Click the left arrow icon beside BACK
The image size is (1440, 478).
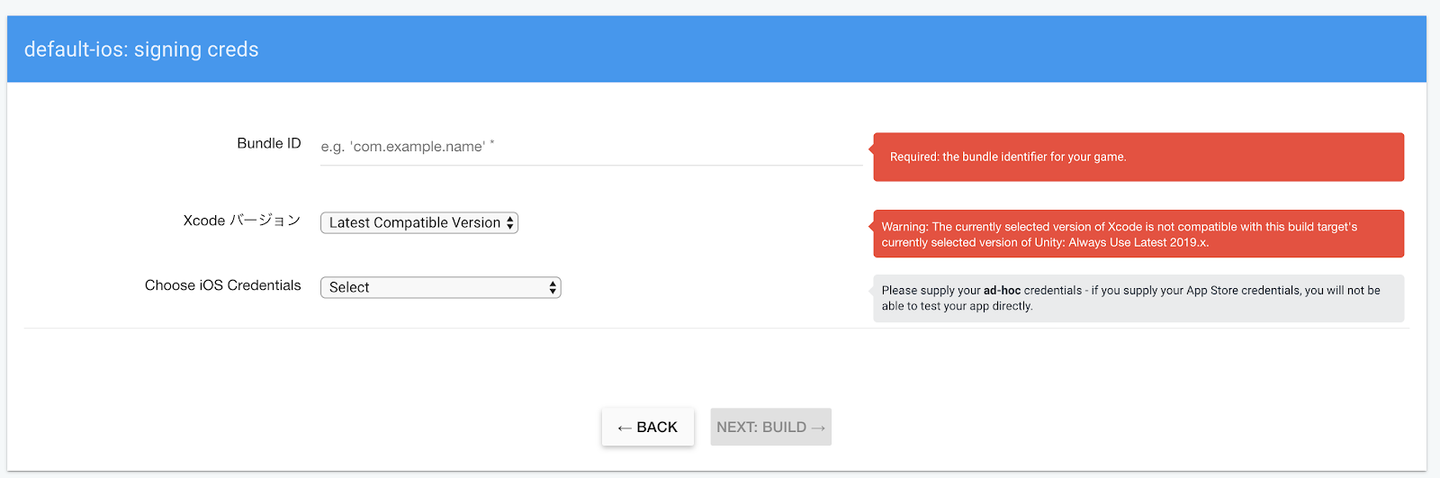[x=624, y=428]
